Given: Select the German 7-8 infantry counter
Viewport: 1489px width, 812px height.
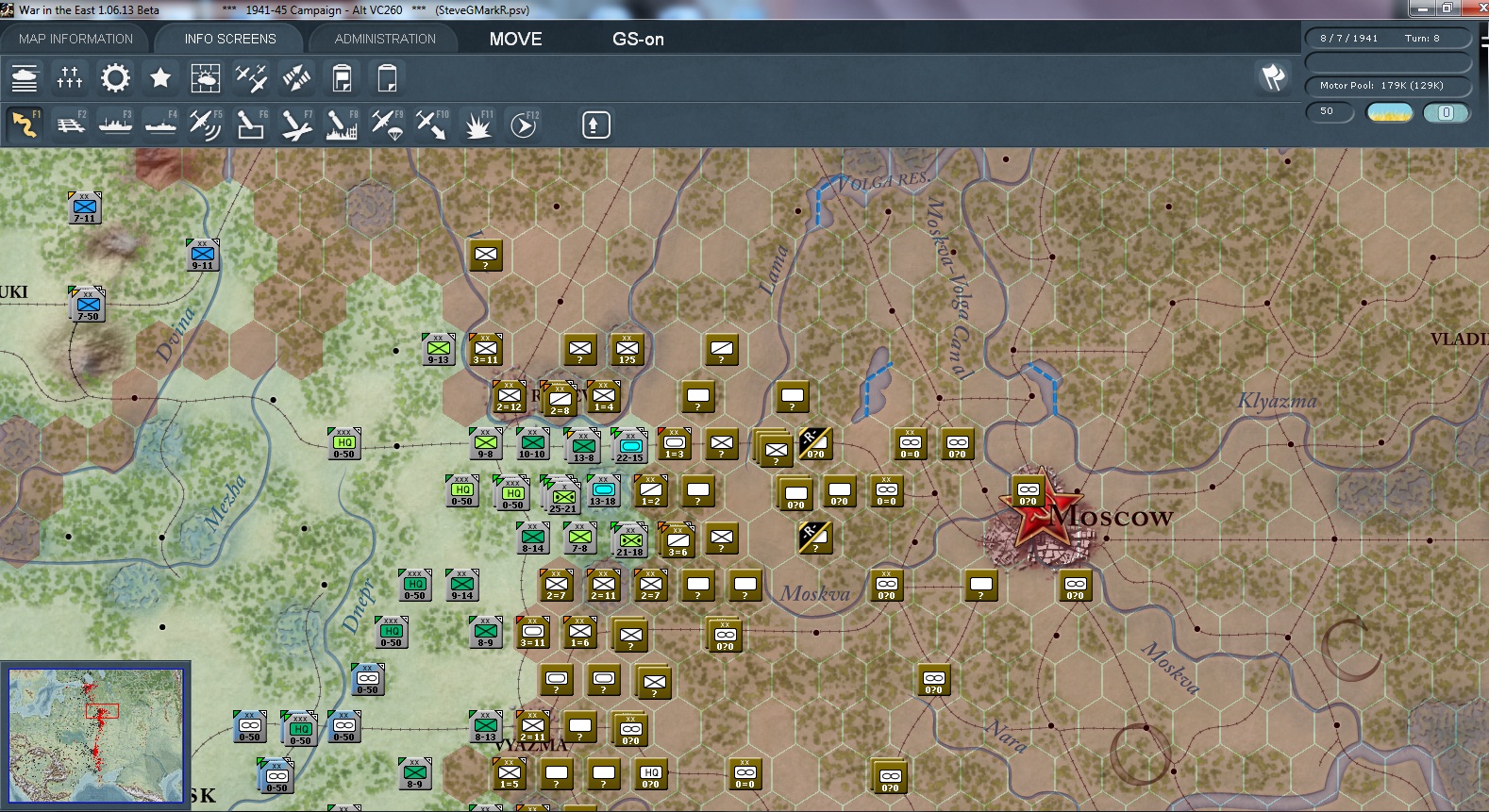Looking at the screenshot, I should [580, 538].
